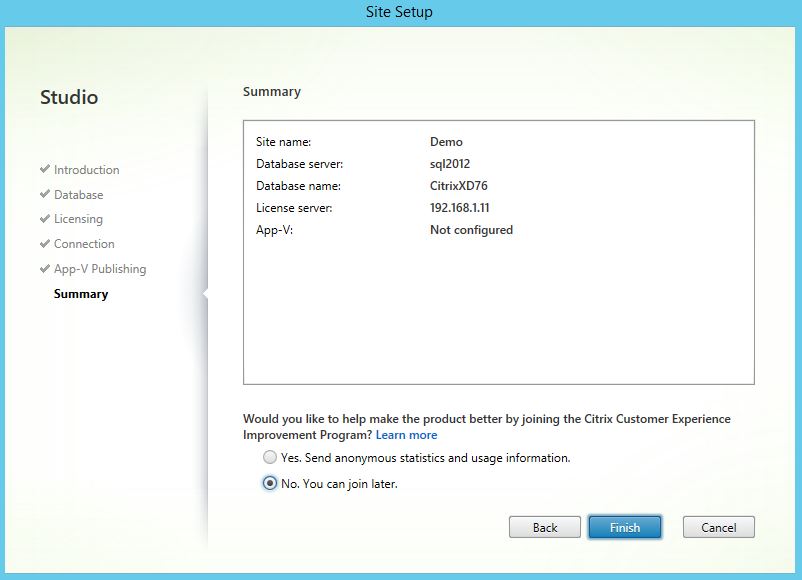Image resolution: width=802 pixels, height=580 pixels.
Task: Click Finish to complete site setup
Action: (x=624, y=527)
